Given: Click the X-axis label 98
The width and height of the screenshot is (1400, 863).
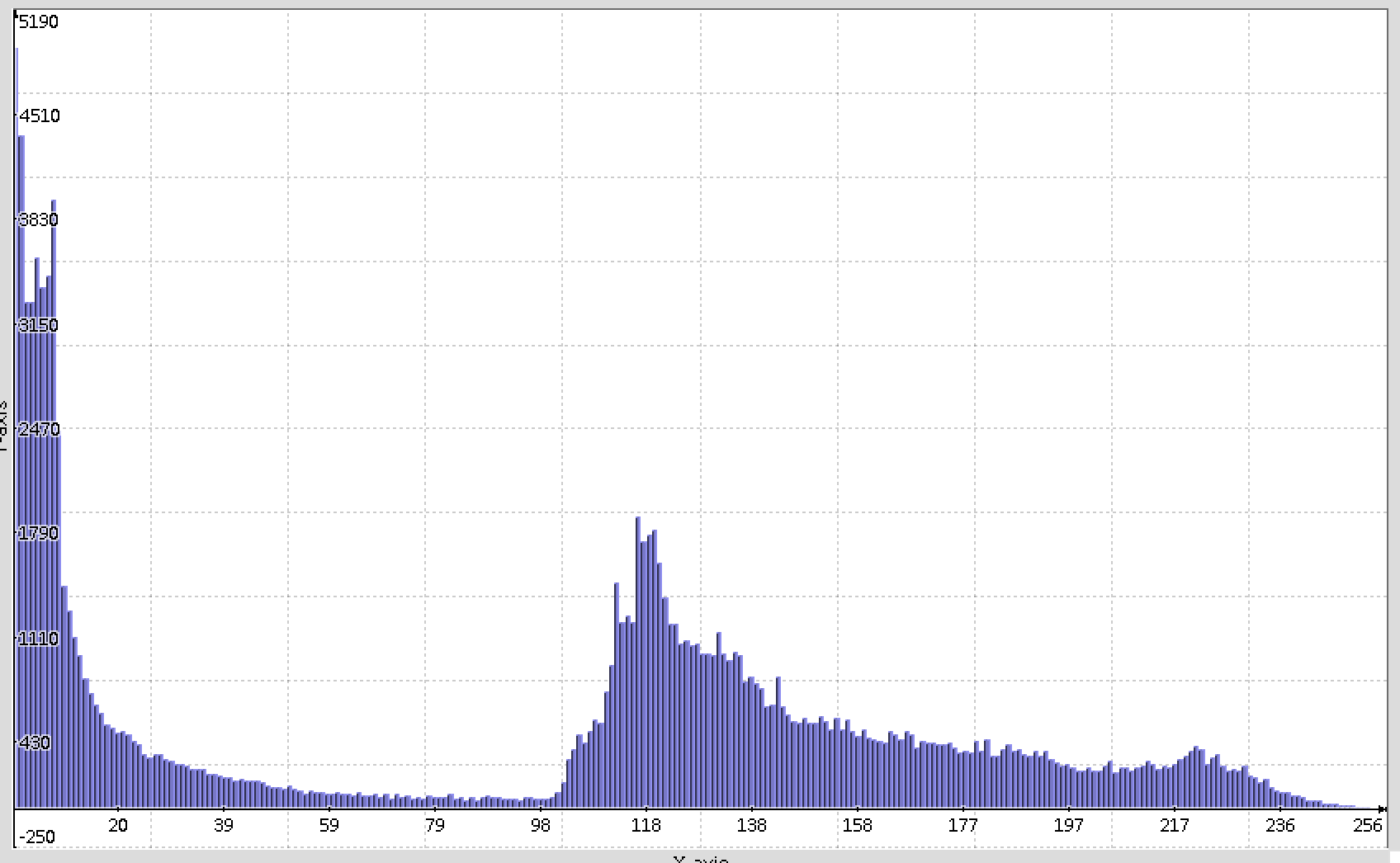Looking at the screenshot, I should pyautogui.click(x=541, y=825).
